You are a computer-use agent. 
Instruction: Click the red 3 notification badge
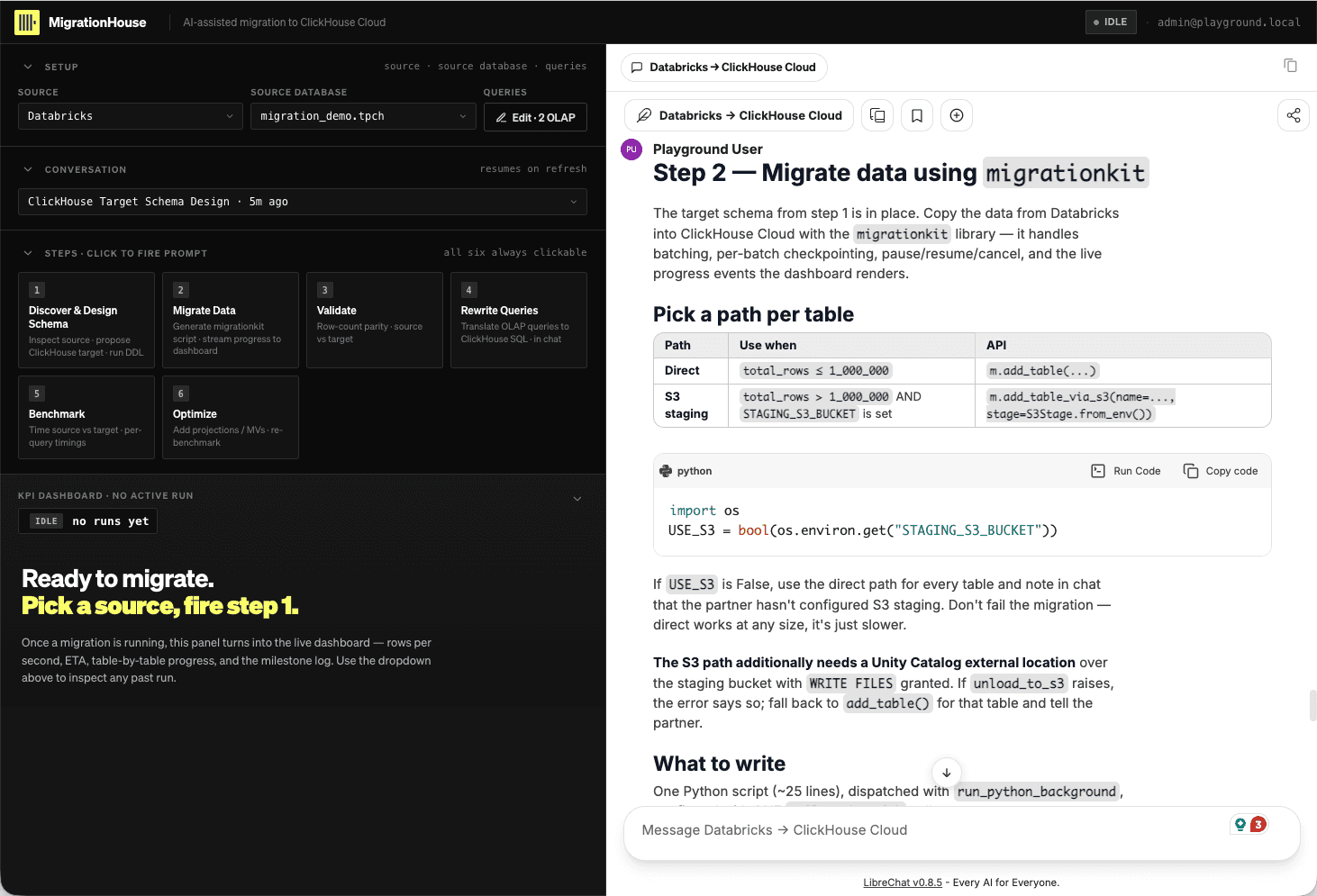[x=1258, y=824]
